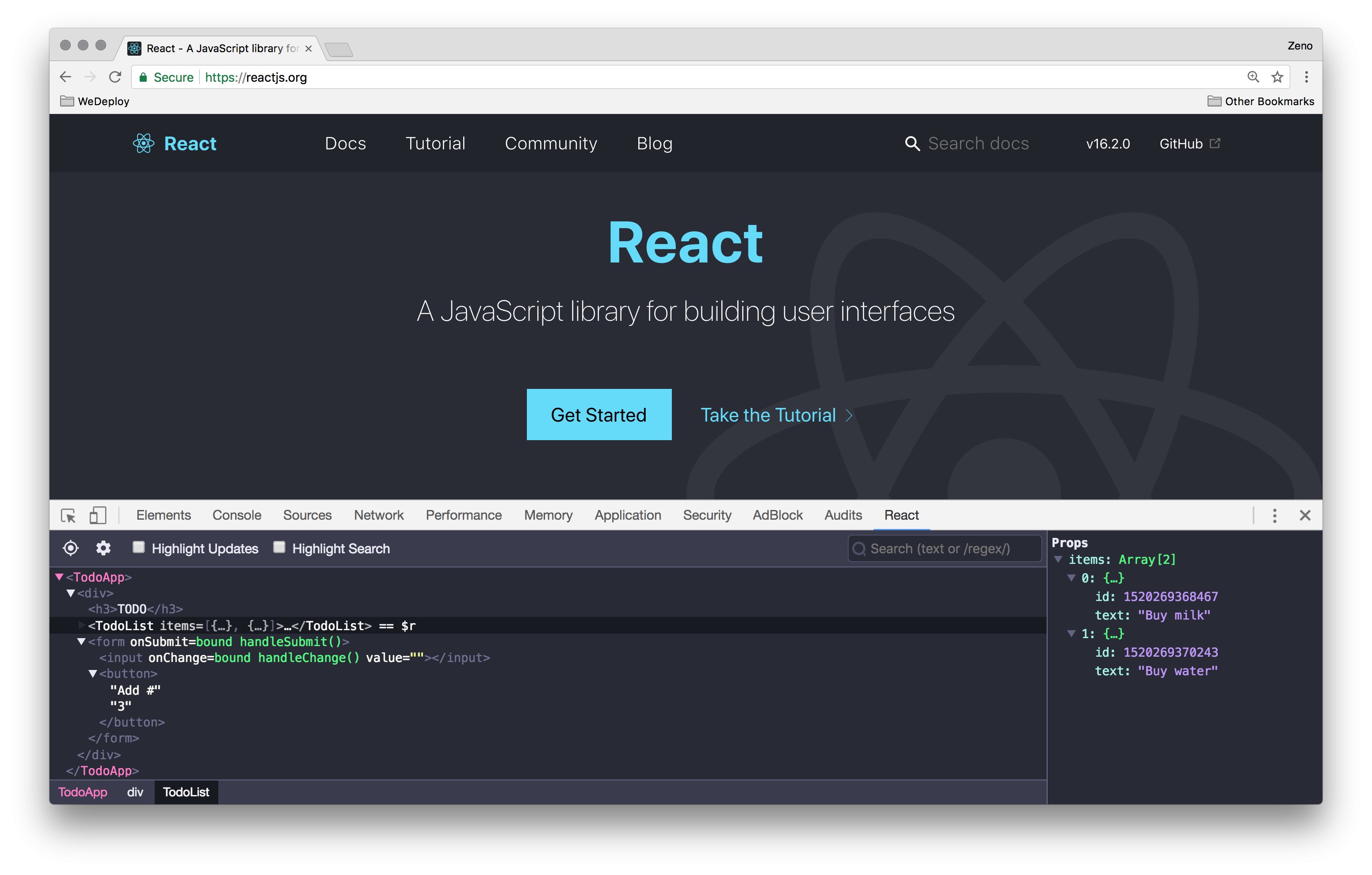Activate the DevTools inspect element picker
The image size is (1372, 875).
click(69, 516)
